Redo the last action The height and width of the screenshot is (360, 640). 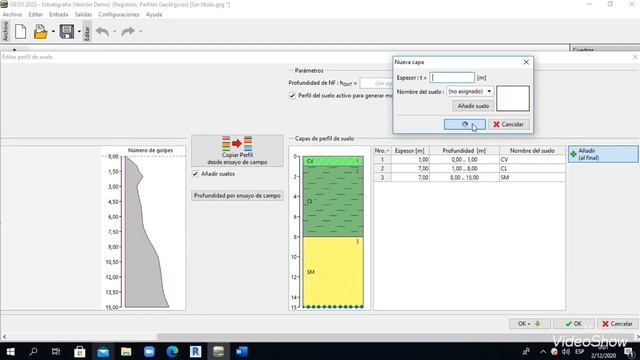pyautogui.click(x=128, y=31)
